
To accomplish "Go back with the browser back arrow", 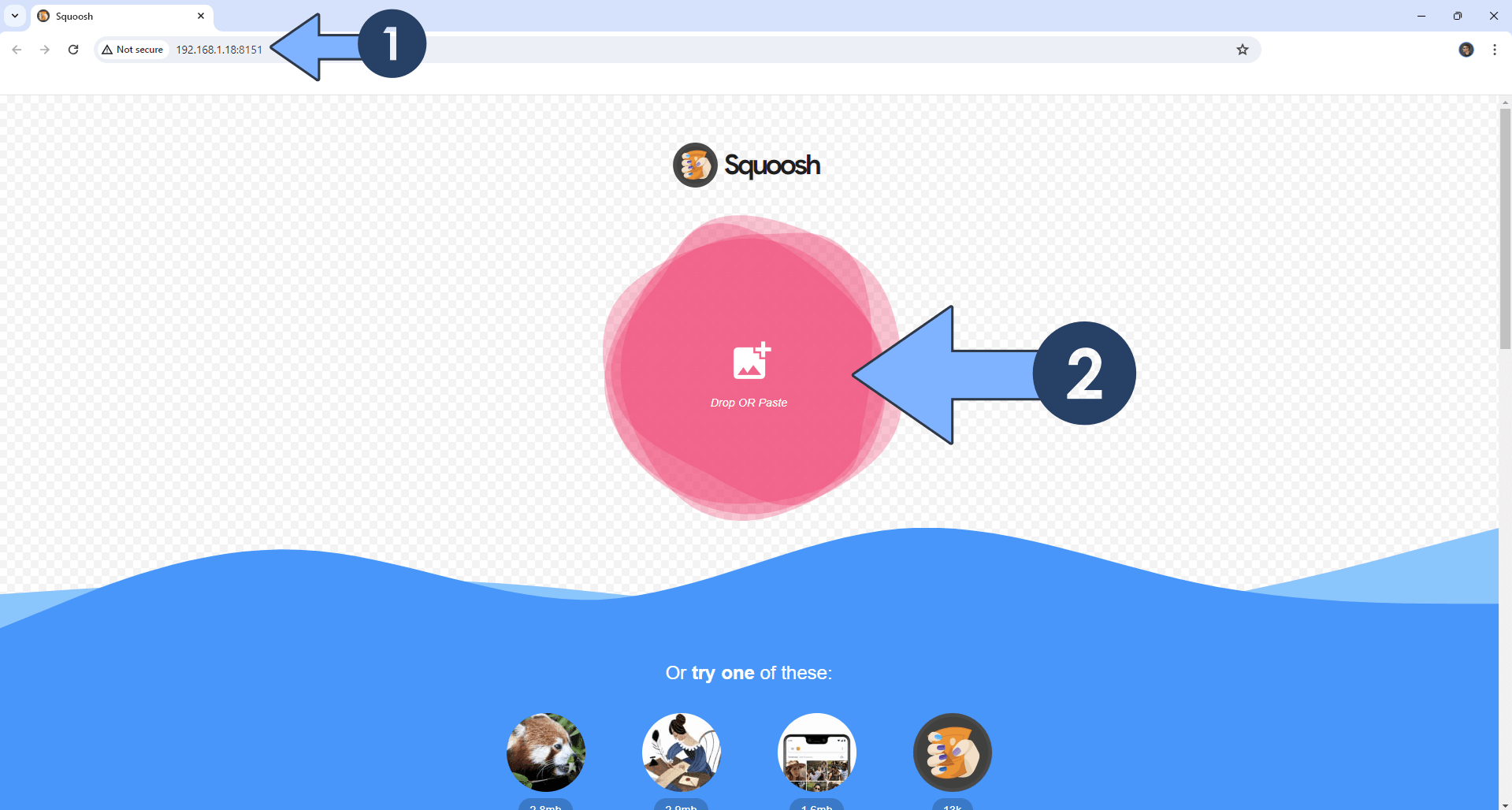I will tap(17, 50).
